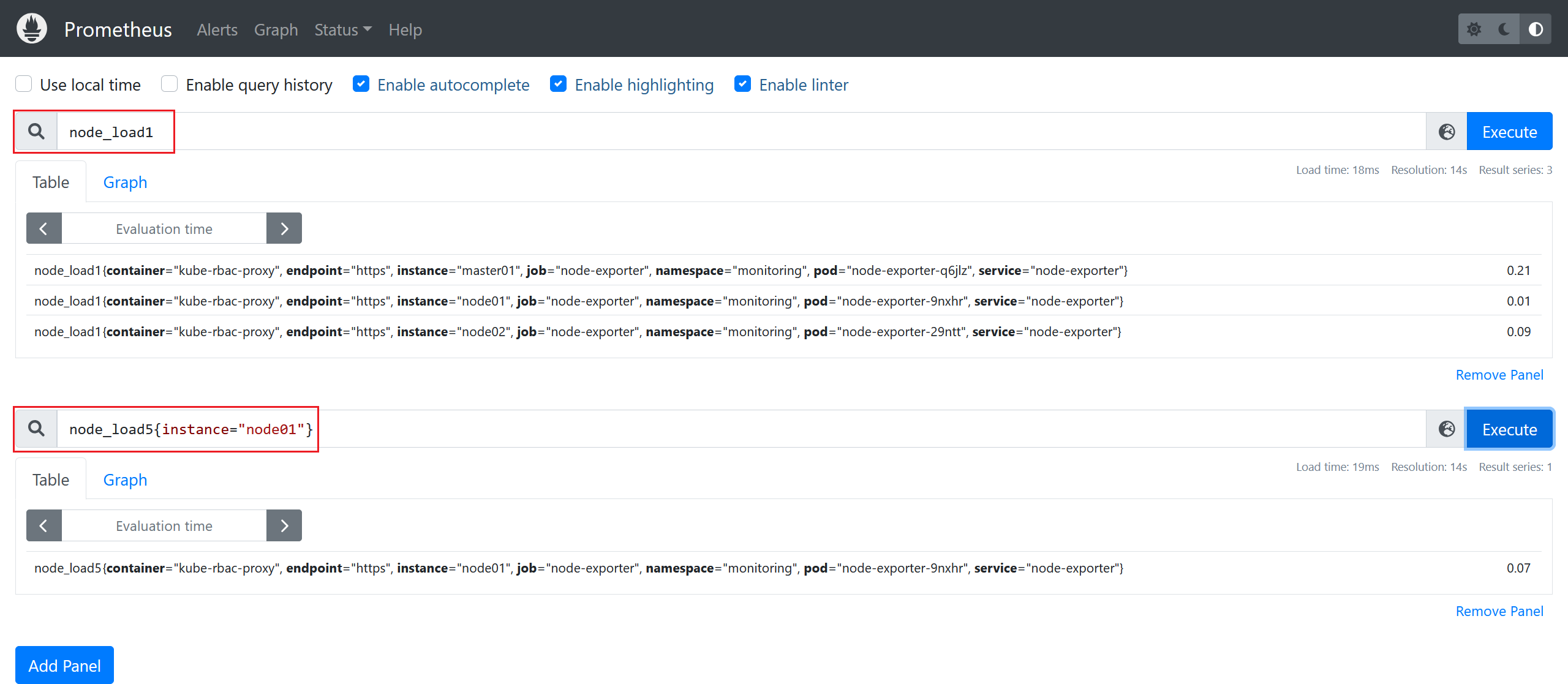This screenshot has height=684, width=1568.
Task: Focus the node_load1 expression input
Action: 741,132
